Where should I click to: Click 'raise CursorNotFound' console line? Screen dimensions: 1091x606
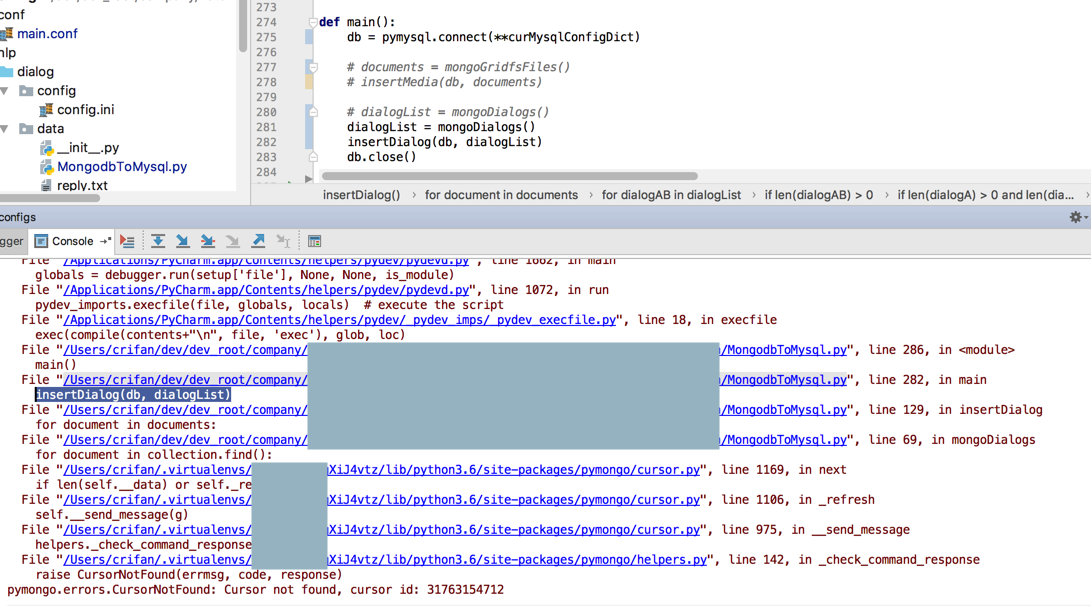point(189,575)
